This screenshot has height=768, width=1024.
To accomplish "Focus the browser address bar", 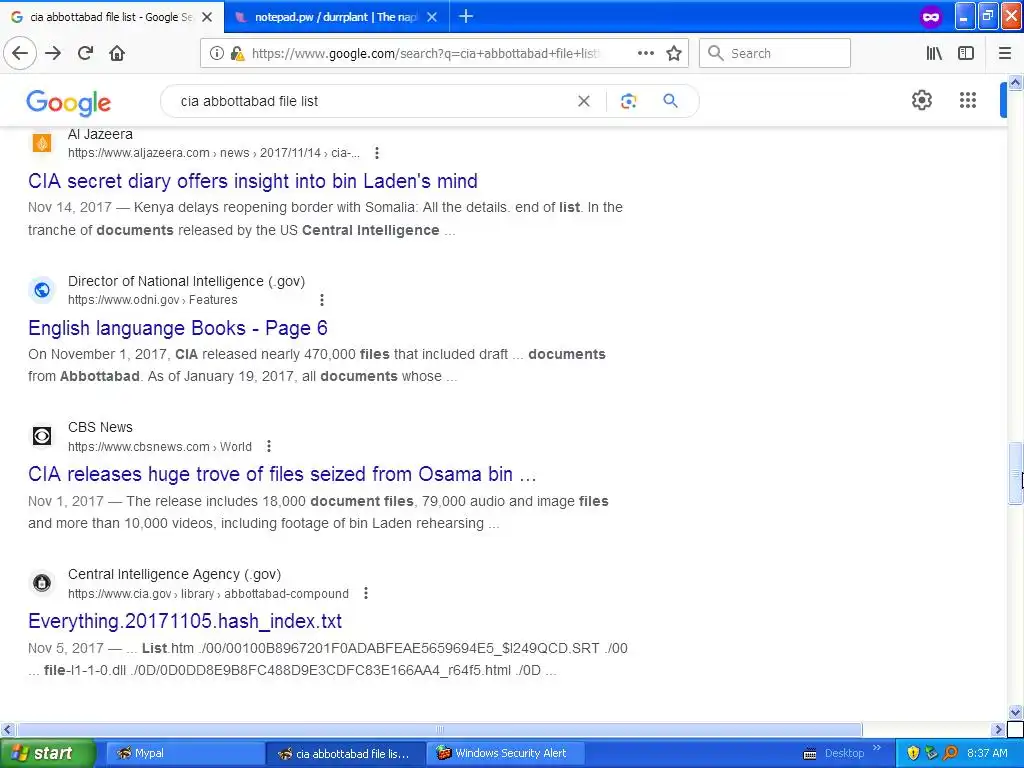I will [x=424, y=54].
